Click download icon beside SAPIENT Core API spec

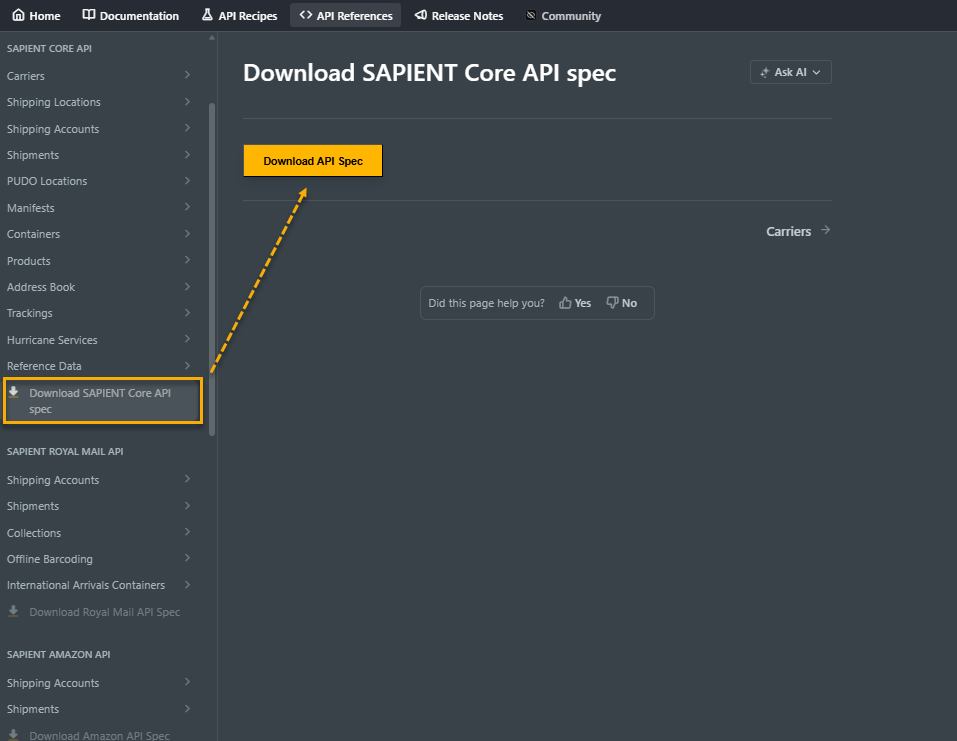pos(13,392)
